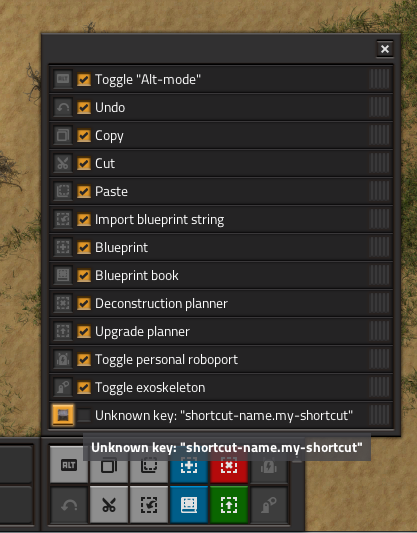This screenshot has width=417, height=533.
Task: Click the drag handle on the Paste row
Action: click(x=379, y=191)
